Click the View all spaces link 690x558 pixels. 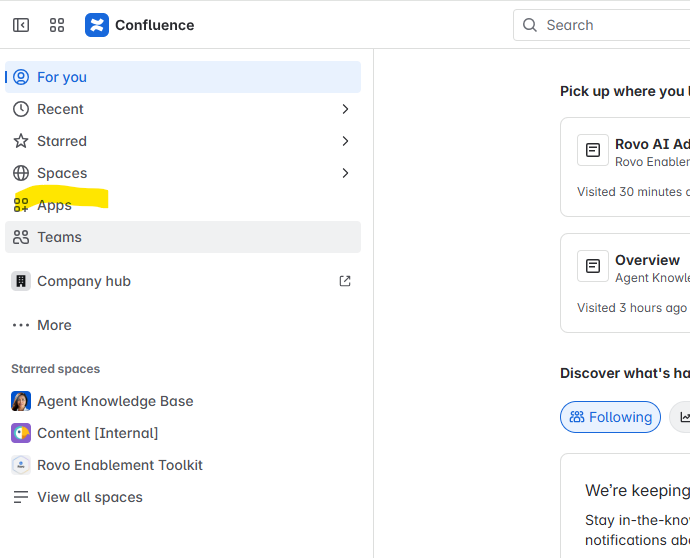click(x=89, y=497)
